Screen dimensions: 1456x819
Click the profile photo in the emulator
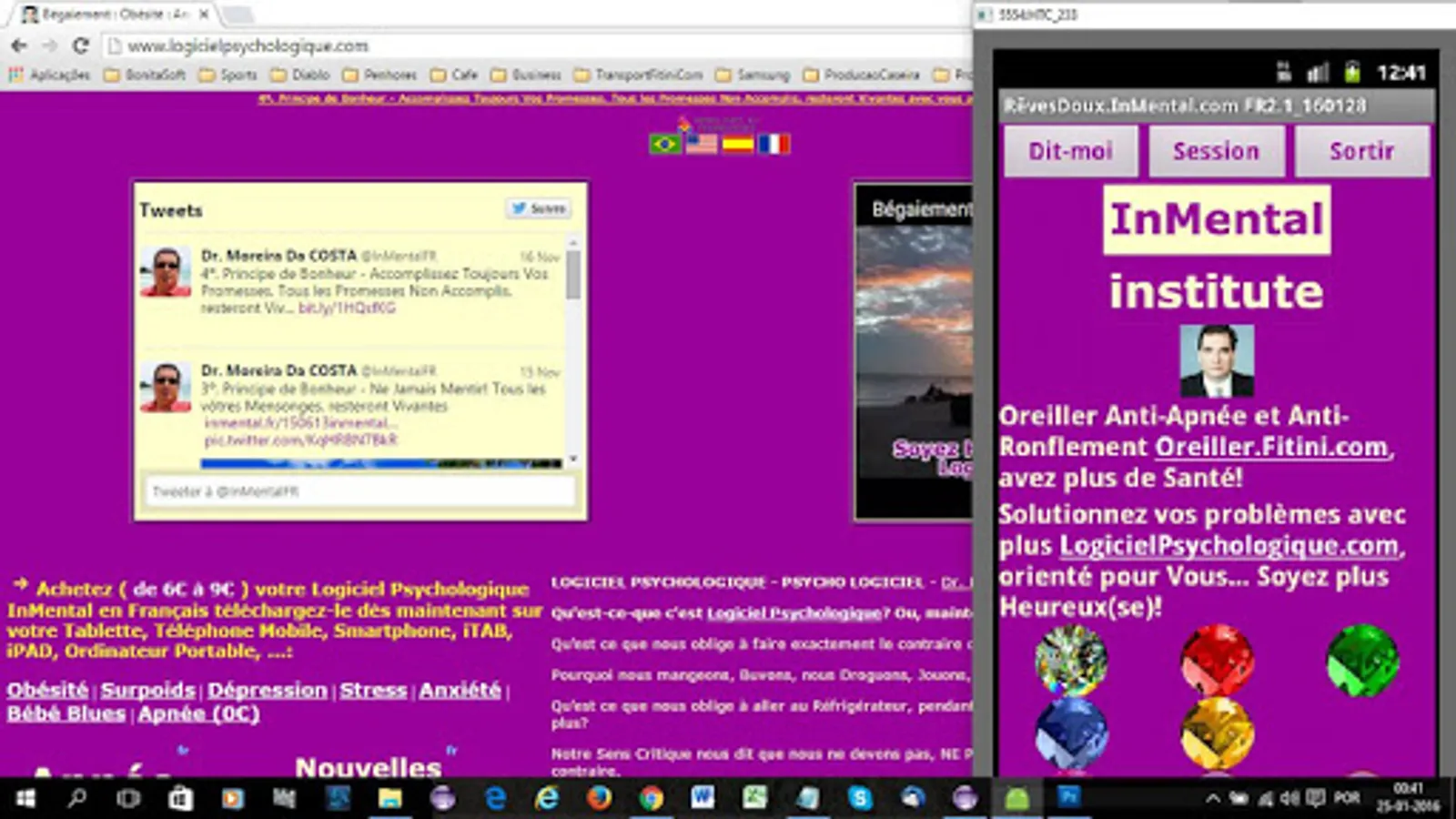click(x=1217, y=361)
